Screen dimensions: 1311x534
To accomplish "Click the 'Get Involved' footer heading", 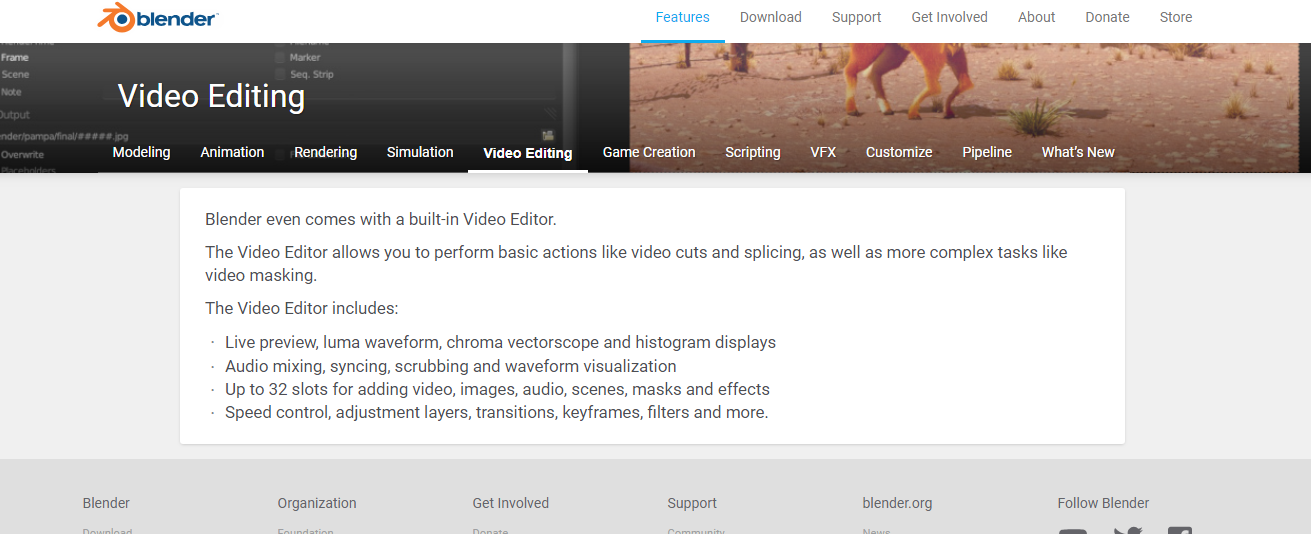I will coord(511,503).
